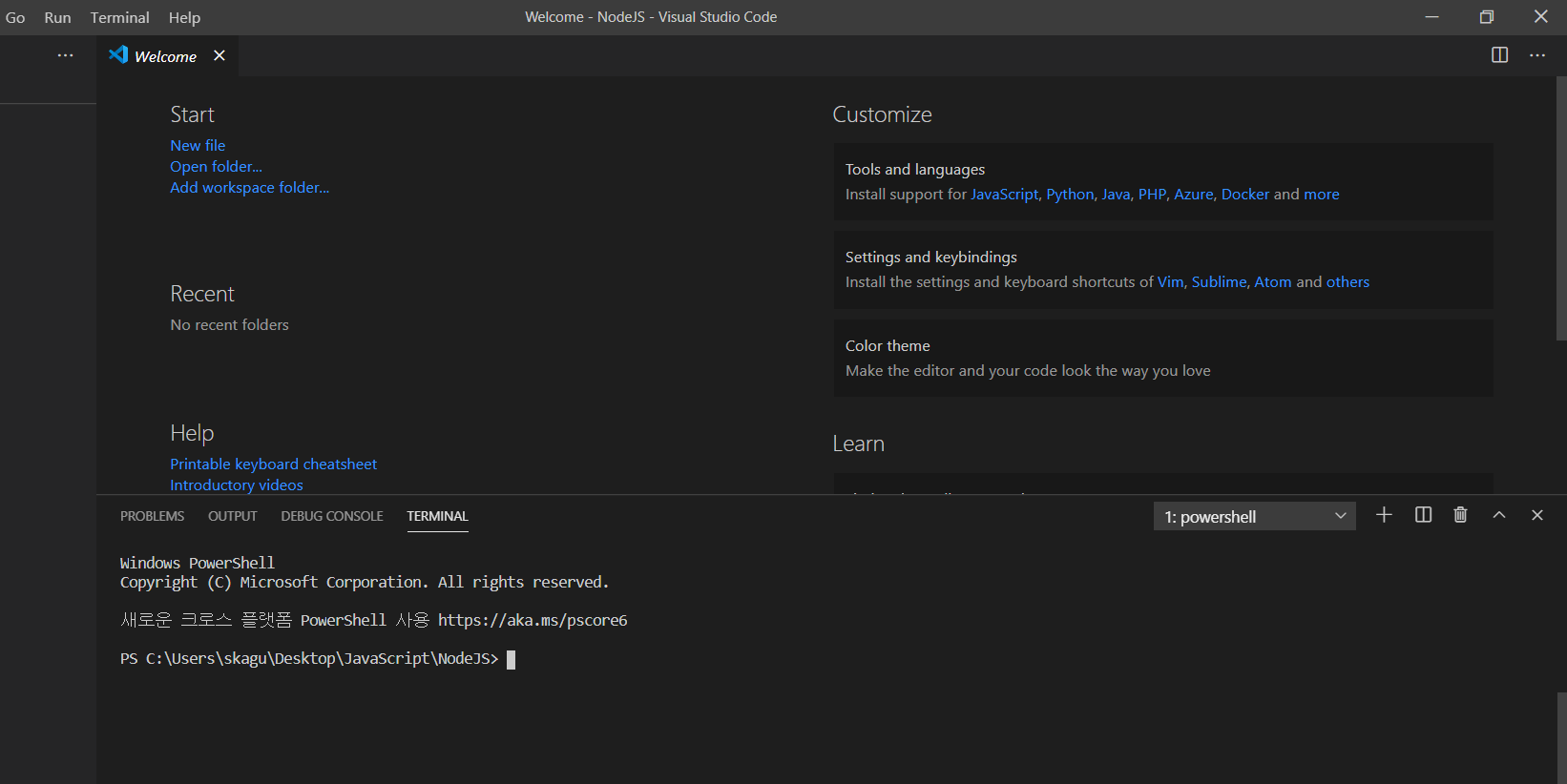The height and width of the screenshot is (784, 1567).
Task: Install Azure support link
Action: pyautogui.click(x=1194, y=194)
